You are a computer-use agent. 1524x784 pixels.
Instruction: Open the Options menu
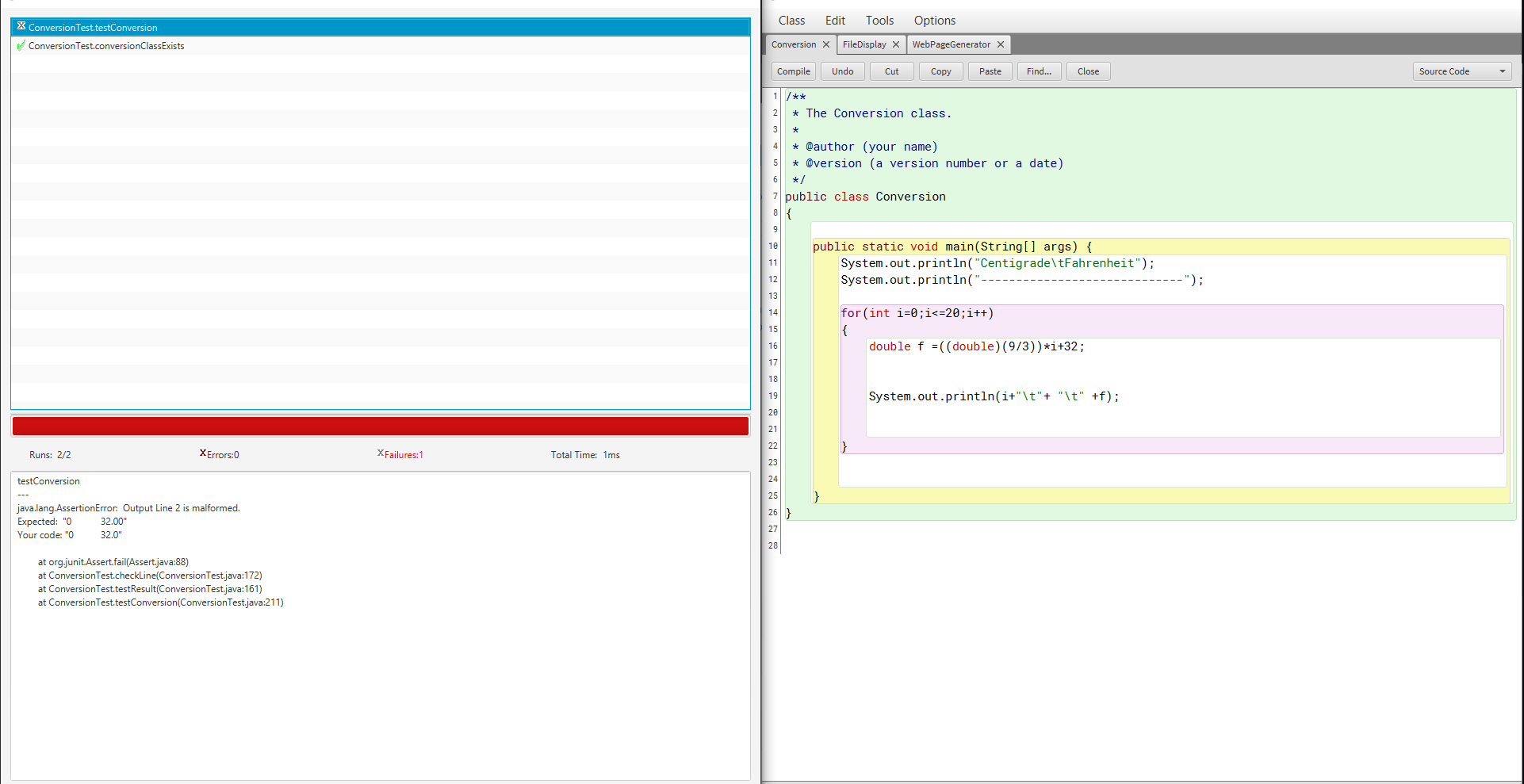click(x=934, y=21)
